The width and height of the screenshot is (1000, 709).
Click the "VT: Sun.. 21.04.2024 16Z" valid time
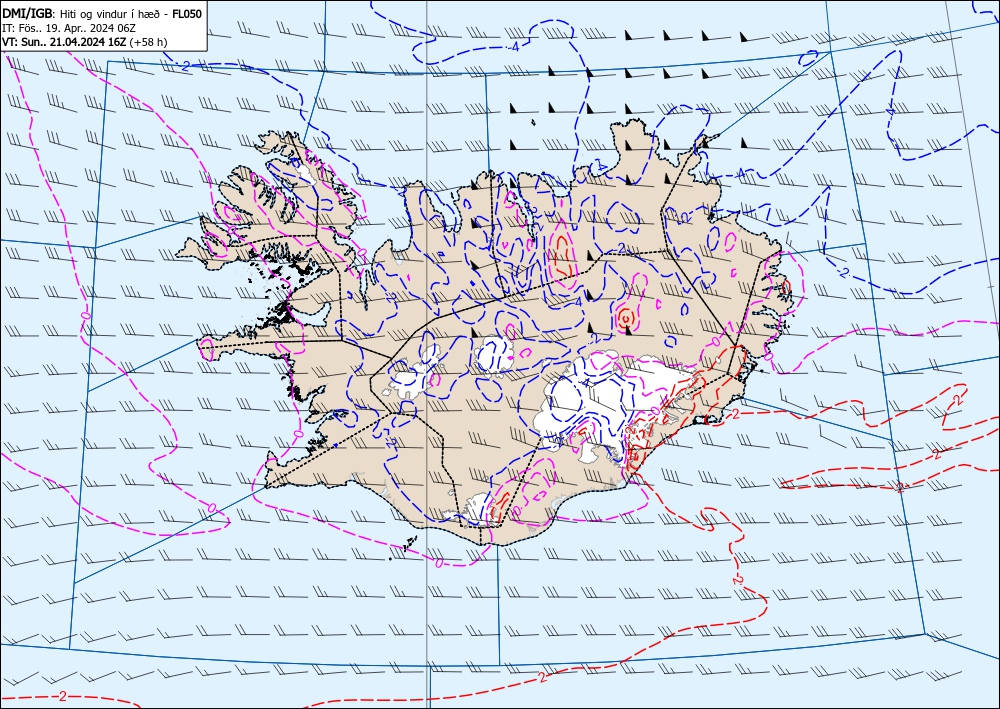click(64, 42)
